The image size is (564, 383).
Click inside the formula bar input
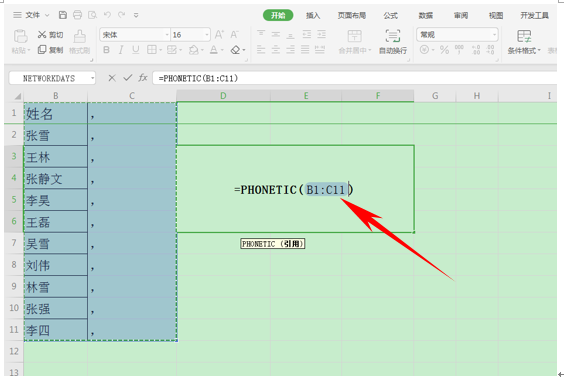354,78
